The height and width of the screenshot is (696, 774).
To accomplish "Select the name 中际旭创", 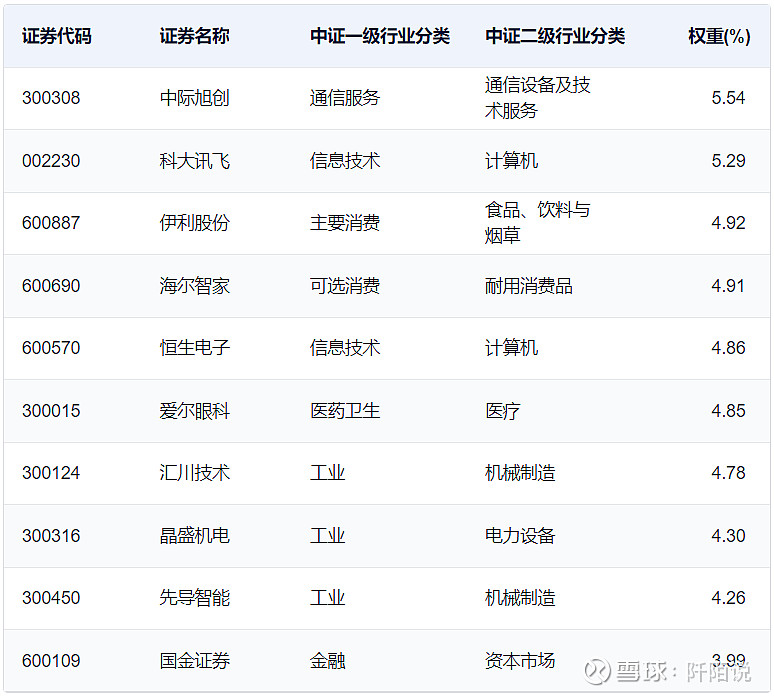I will click(194, 98).
